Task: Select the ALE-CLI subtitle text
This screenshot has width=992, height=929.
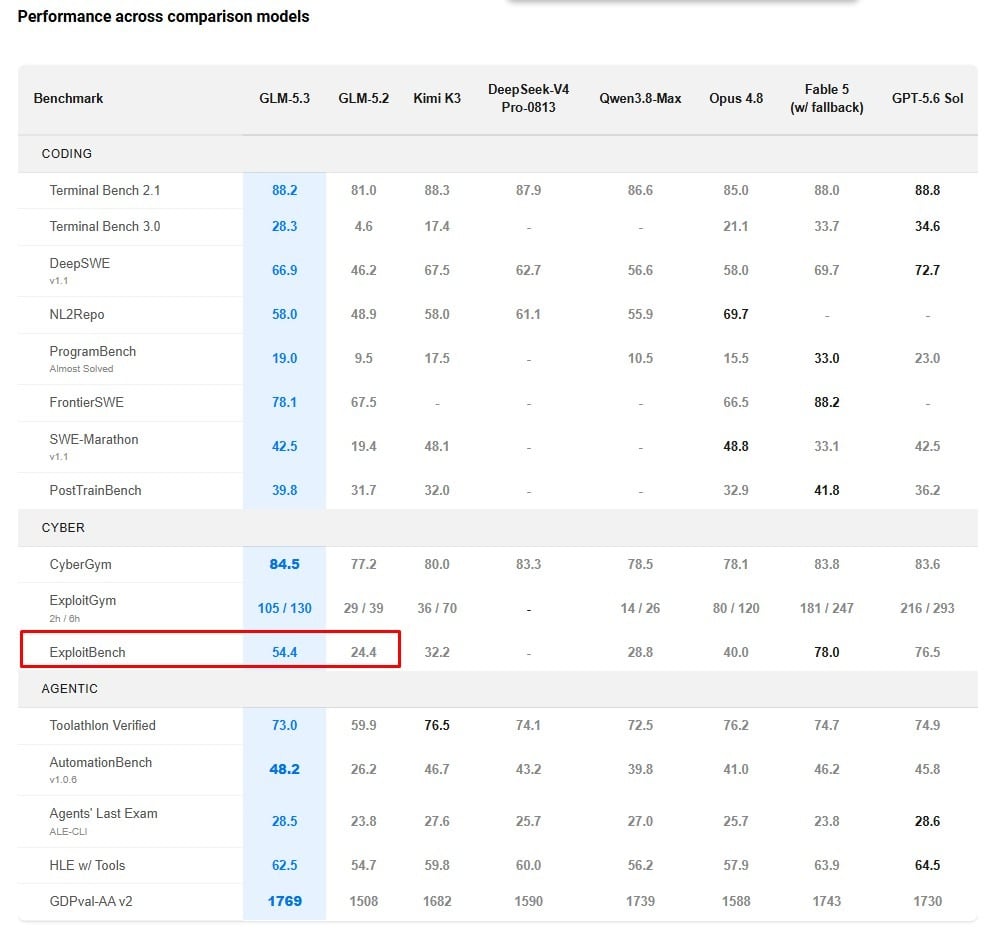Action: click(68, 832)
